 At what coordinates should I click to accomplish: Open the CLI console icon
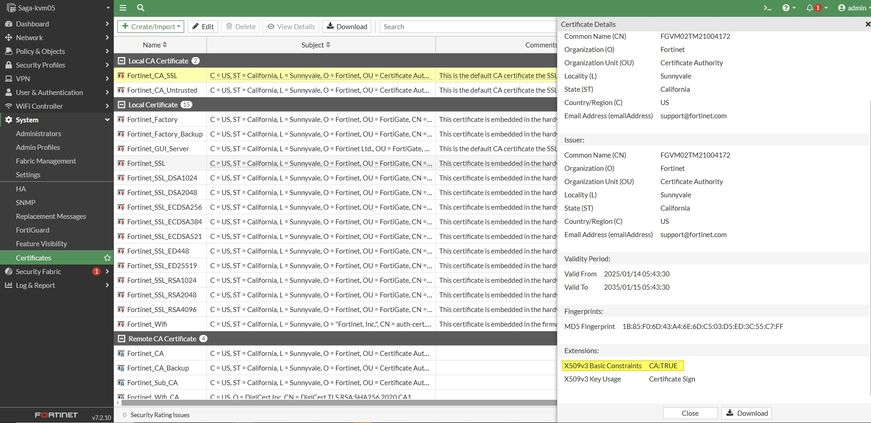pyautogui.click(x=767, y=8)
